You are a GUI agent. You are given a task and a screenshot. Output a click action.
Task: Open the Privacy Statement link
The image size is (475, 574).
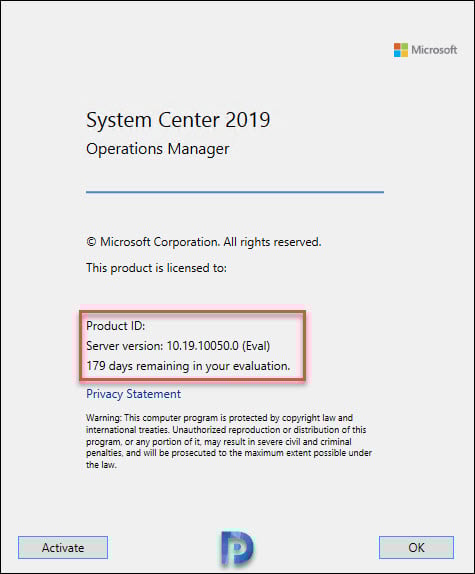[133, 394]
